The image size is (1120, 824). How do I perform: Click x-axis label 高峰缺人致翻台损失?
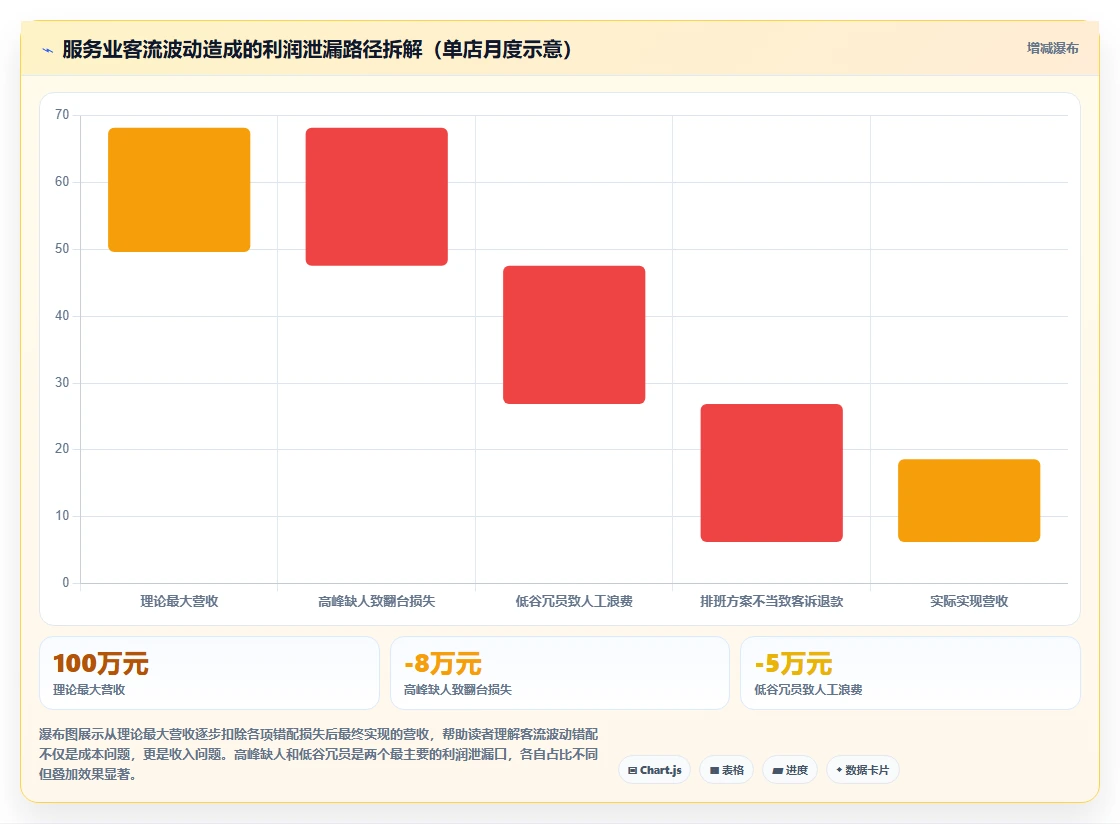pos(376,601)
